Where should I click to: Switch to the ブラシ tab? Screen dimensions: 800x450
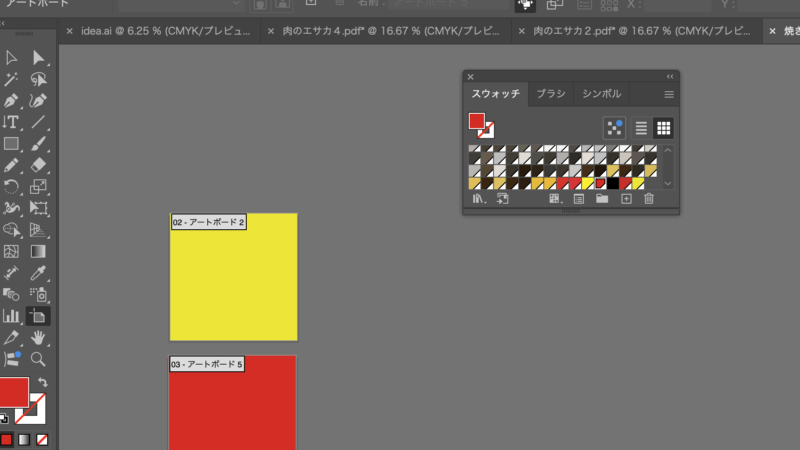click(551, 94)
